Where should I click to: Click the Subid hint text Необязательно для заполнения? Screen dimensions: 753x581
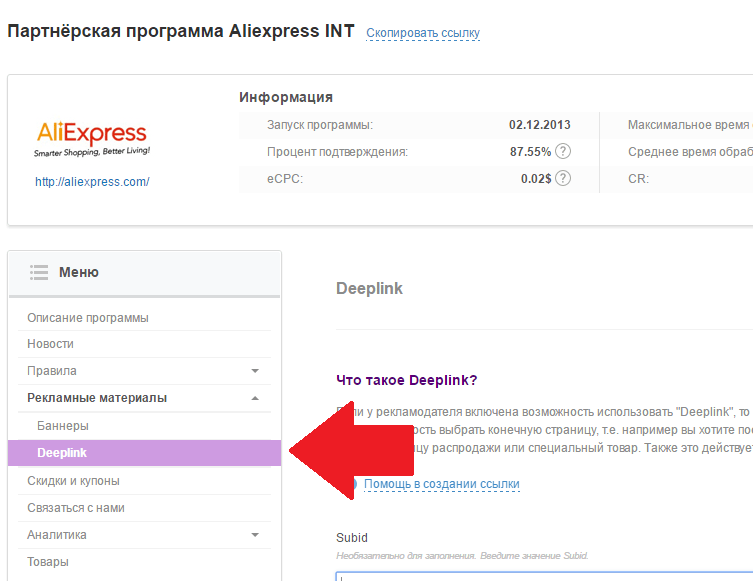coord(462,556)
